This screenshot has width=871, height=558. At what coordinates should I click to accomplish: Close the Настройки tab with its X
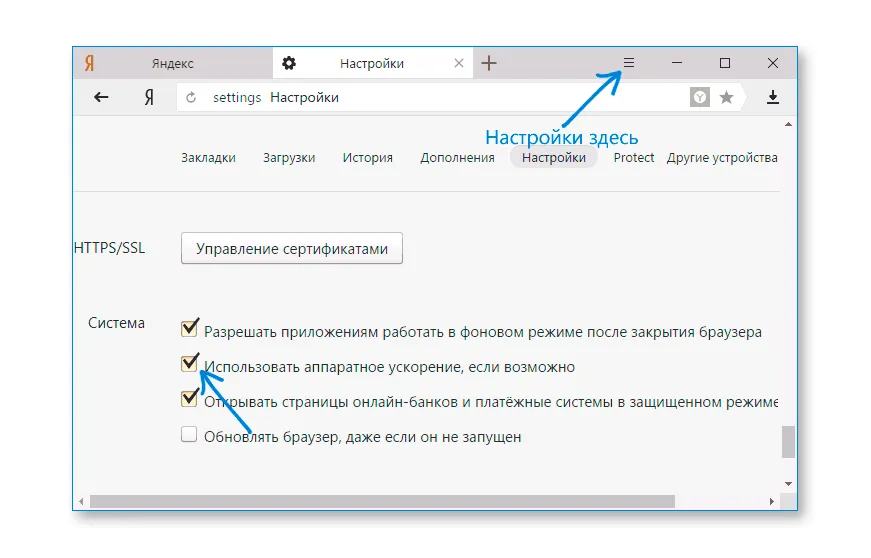[459, 63]
